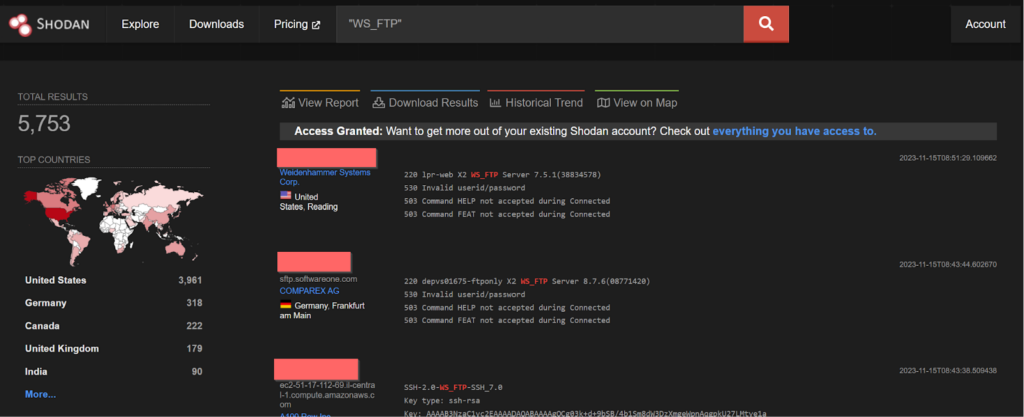The height and width of the screenshot is (417, 1024).
Task: Filter results by India
Action: coord(36,371)
